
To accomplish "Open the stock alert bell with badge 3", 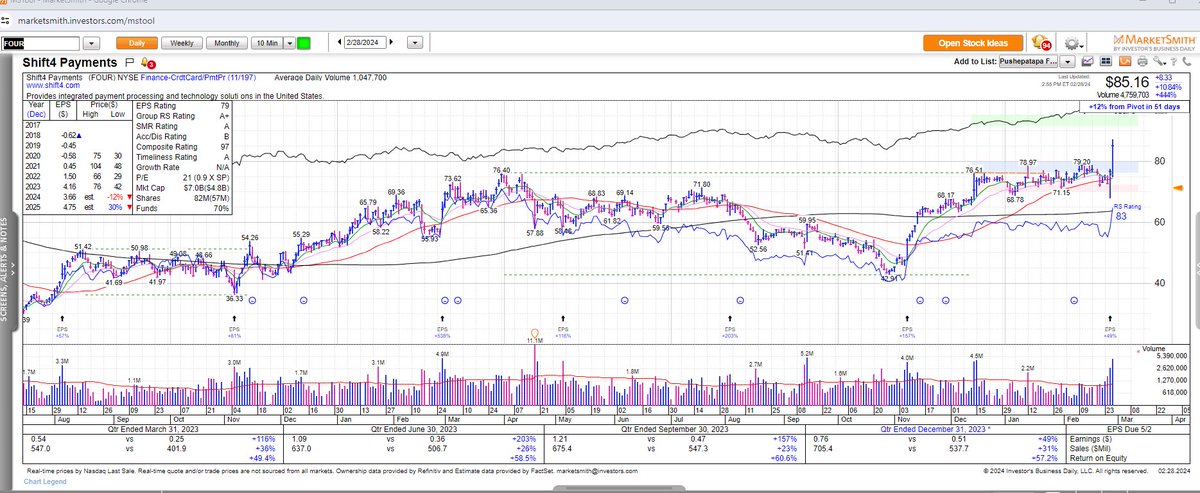I will 148,63.
